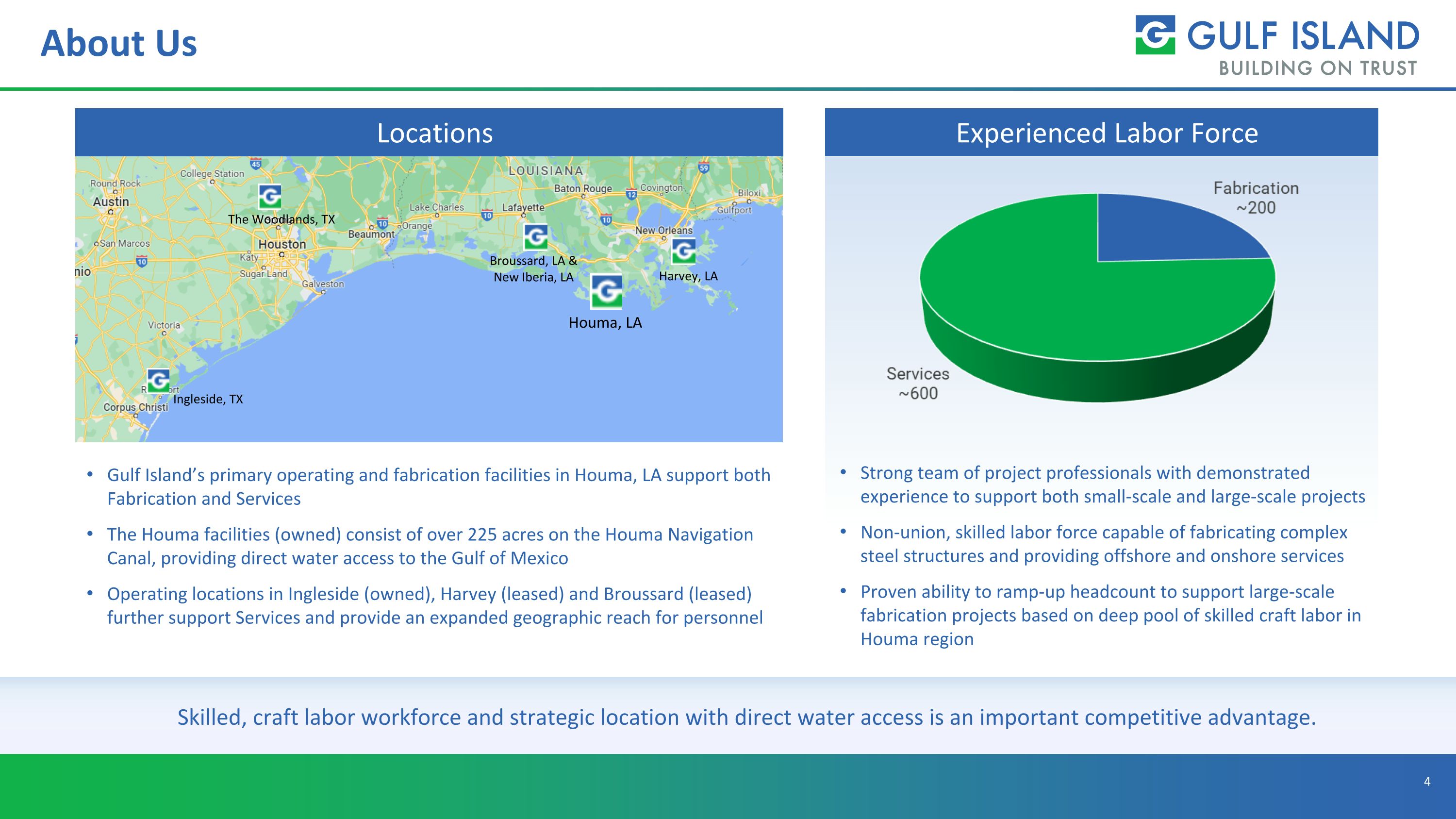Click the Gulf Island logo icon
Viewport: 1456px width, 819px height.
[x=1155, y=35]
